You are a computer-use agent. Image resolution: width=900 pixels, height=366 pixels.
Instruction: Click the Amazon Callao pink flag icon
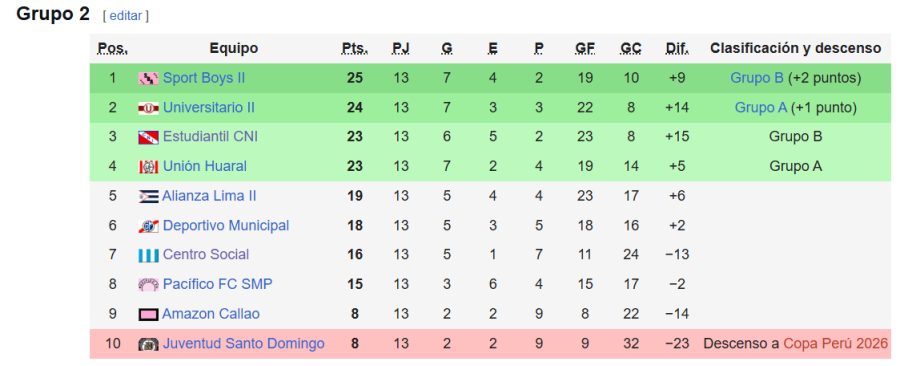pos(149,314)
